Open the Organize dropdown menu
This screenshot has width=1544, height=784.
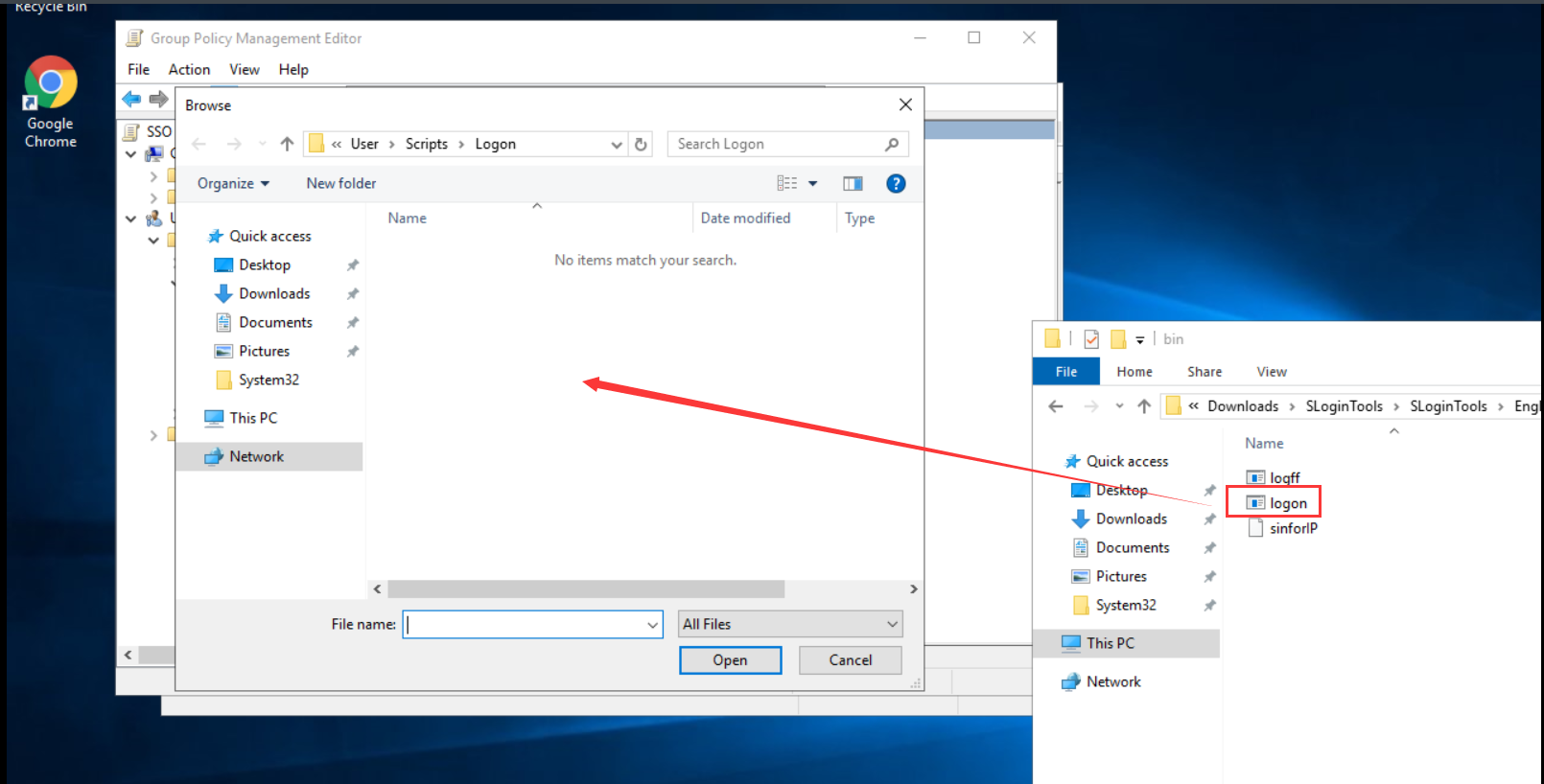click(x=233, y=183)
